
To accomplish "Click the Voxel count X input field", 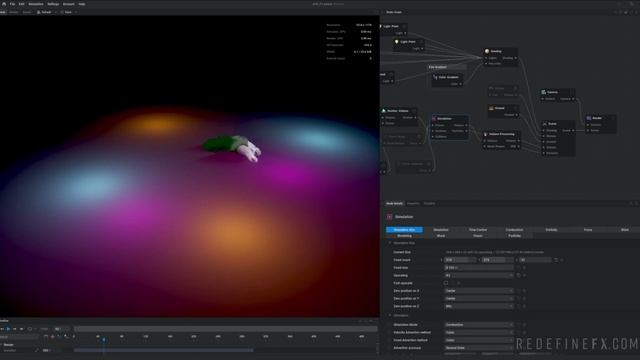I will (460, 260).
